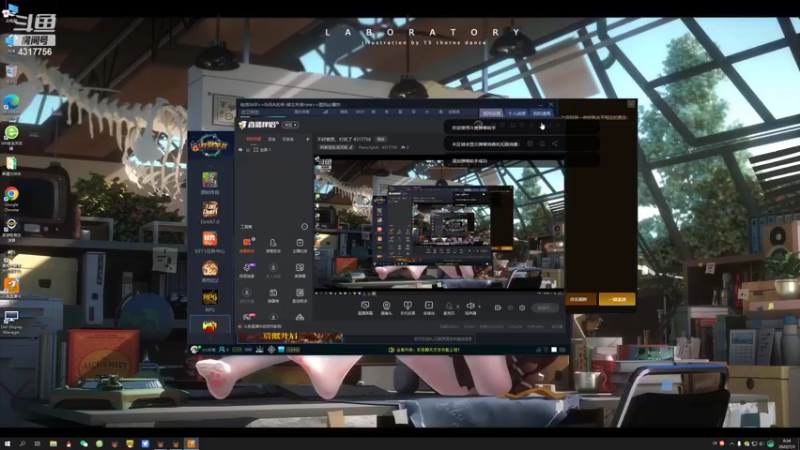Image resolution: width=800 pixels, height=450 pixels.
Task: Open the 360 browser desktop icon
Action: tap(11, 137)
